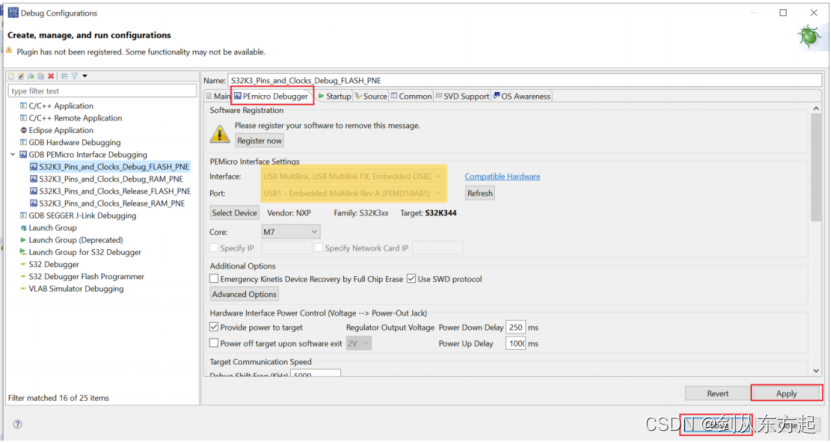Select GDB Hardware Debugging in the tree
Screen dimensions: 831x443
[x=74, y=143]
